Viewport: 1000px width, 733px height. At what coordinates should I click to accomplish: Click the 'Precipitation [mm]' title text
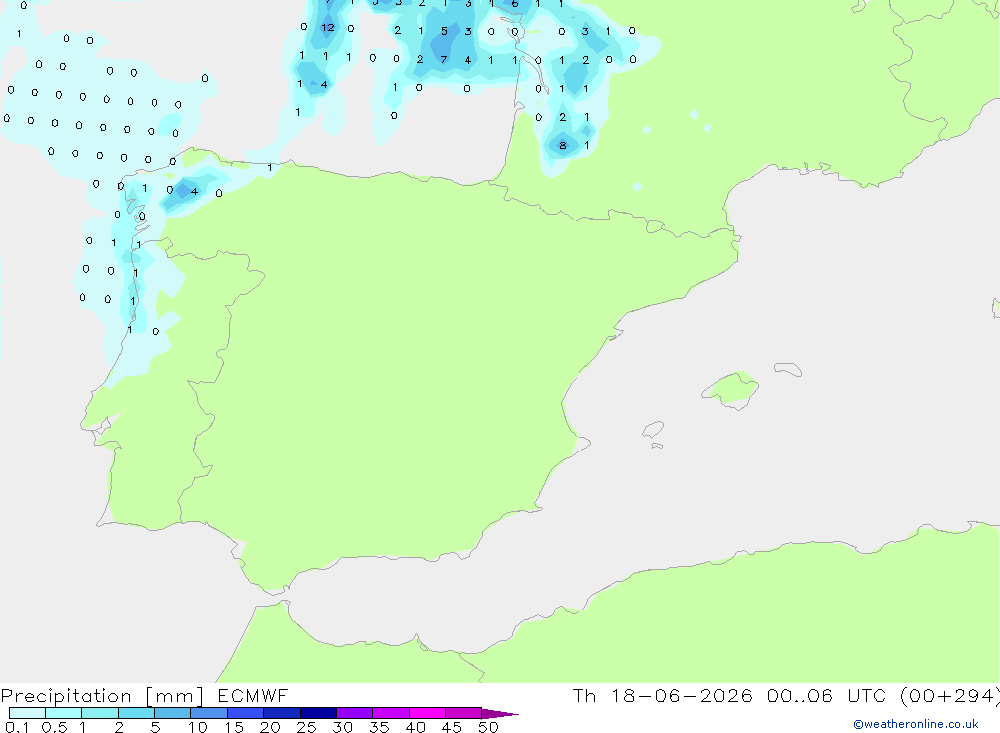click(x=102, y=695)
